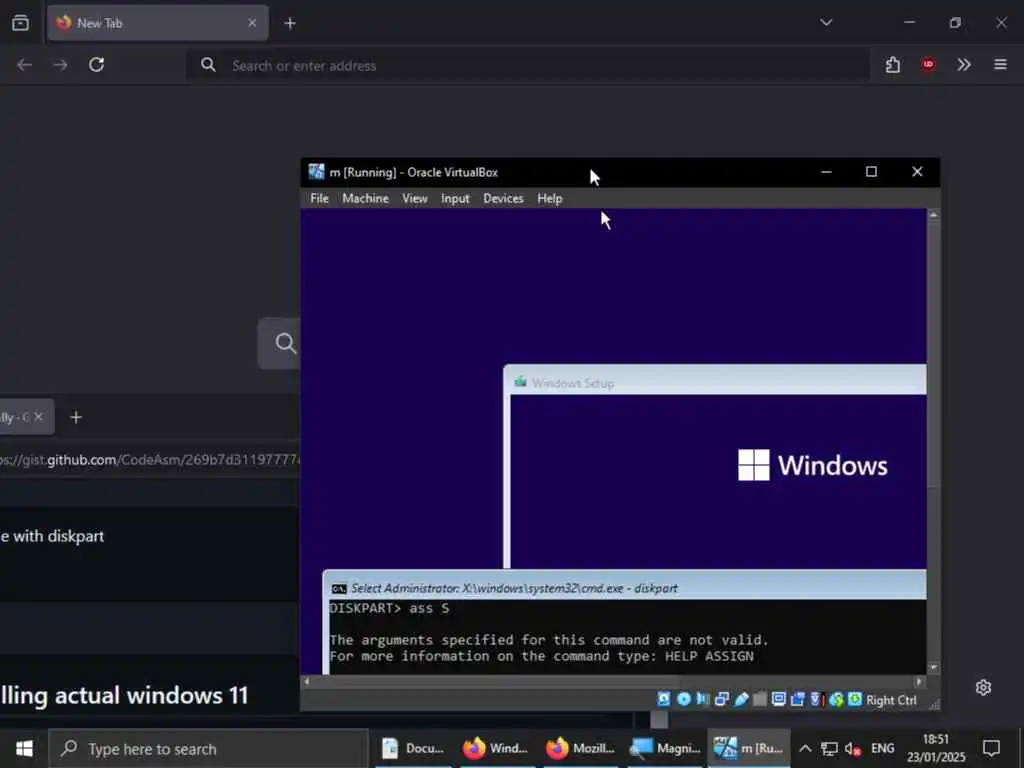Click the keyboard capture icon beside Right Ctrl
The width and height of the screenshot is (1024, 768).
point(855,699)
